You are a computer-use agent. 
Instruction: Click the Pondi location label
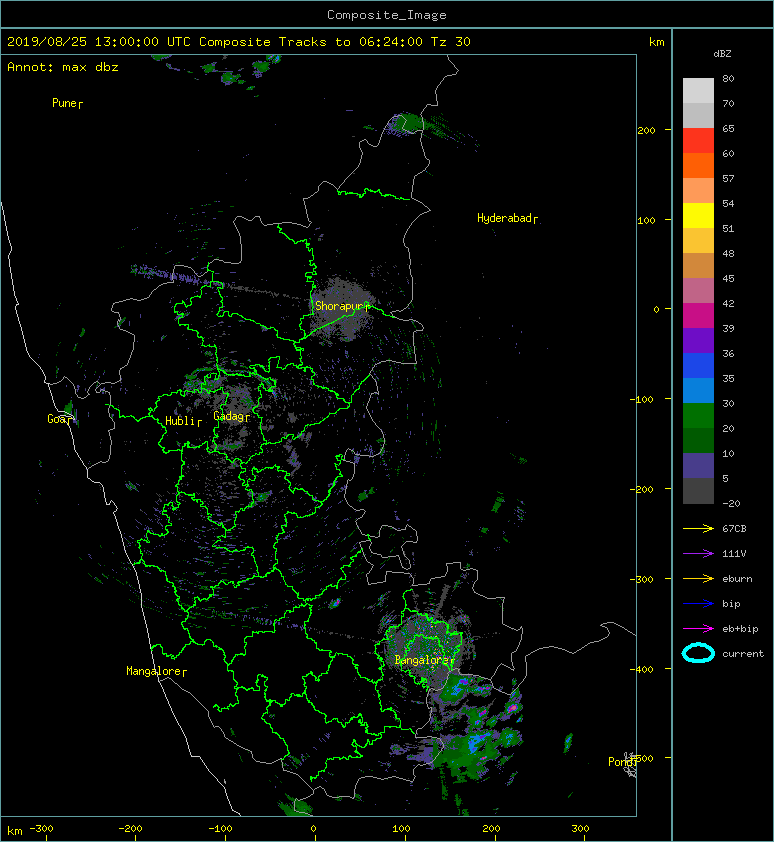click(622, 762)
